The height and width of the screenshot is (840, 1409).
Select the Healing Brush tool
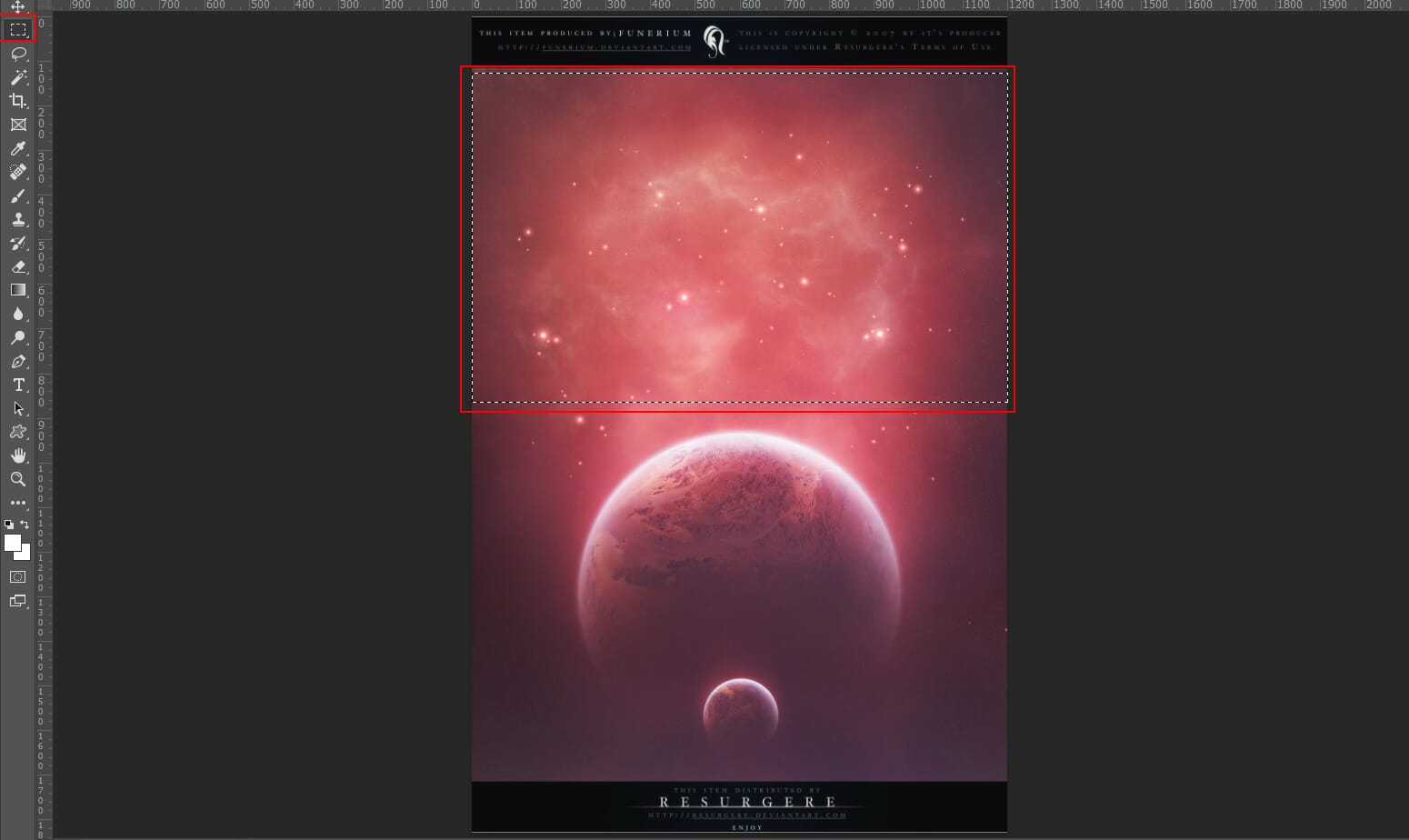(x=17, y=172)
